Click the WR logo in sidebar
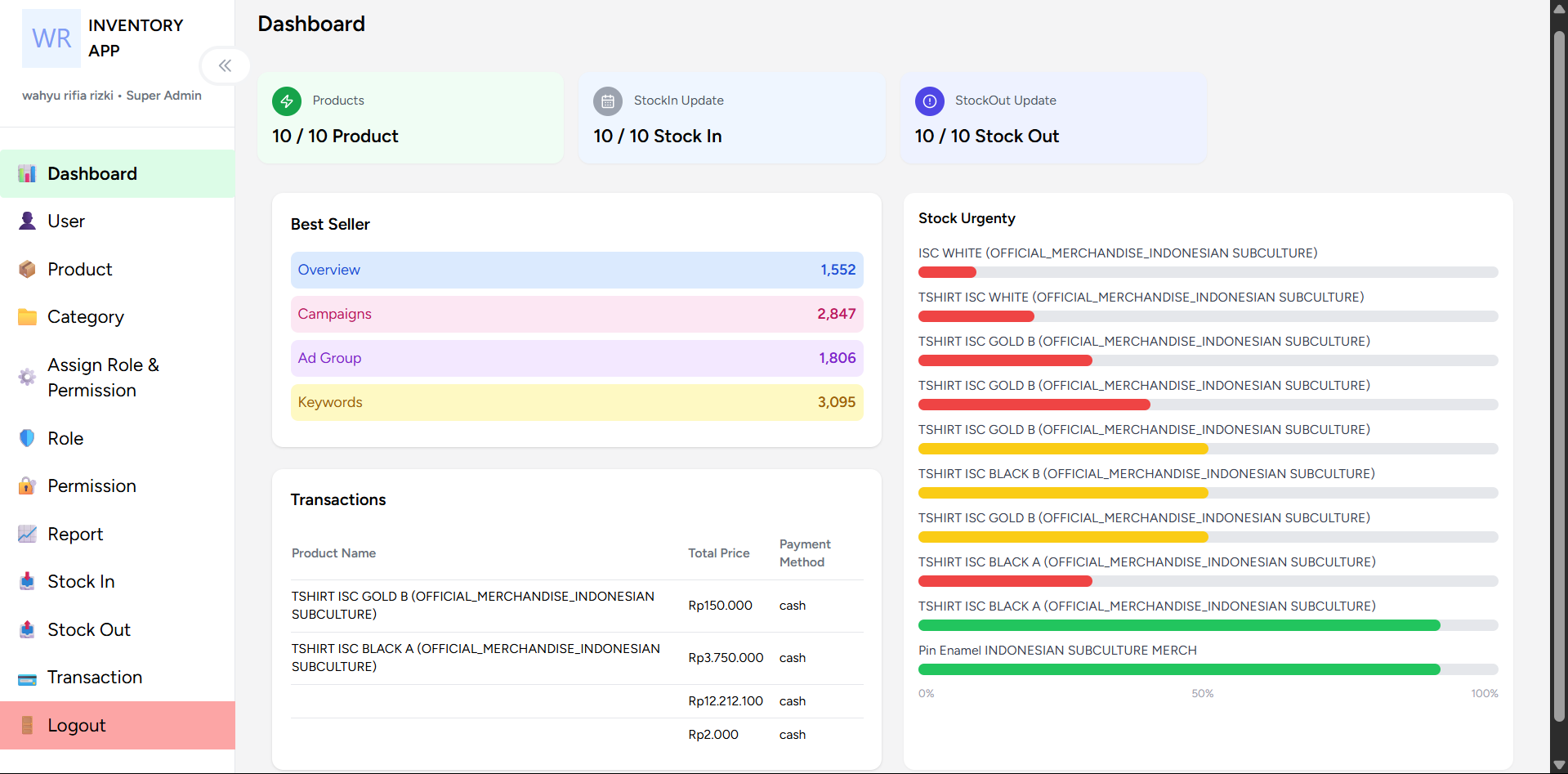1568x774 pixels. (51, 38)
